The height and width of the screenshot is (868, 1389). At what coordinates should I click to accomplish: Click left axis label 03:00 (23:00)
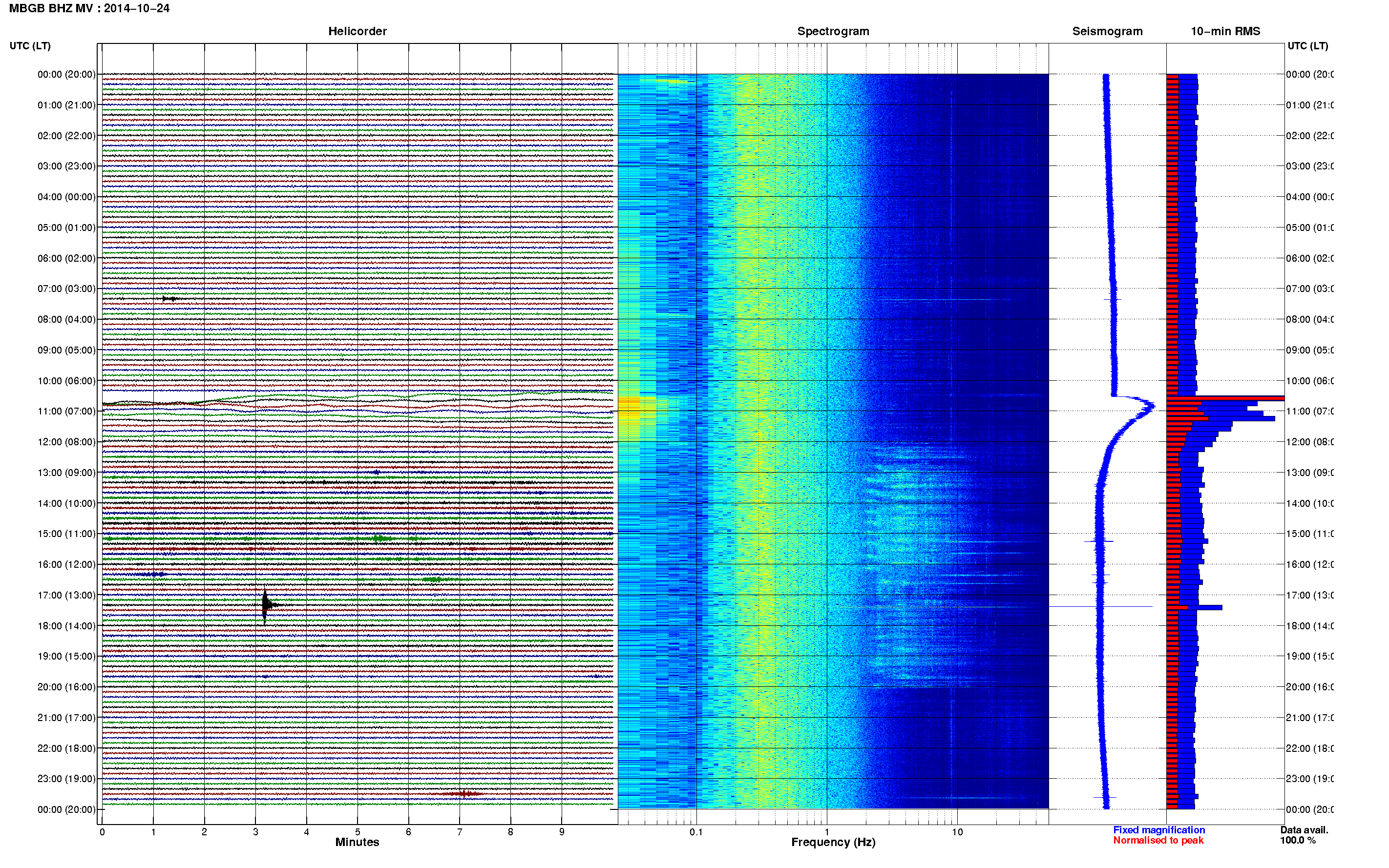coord(66,166)
